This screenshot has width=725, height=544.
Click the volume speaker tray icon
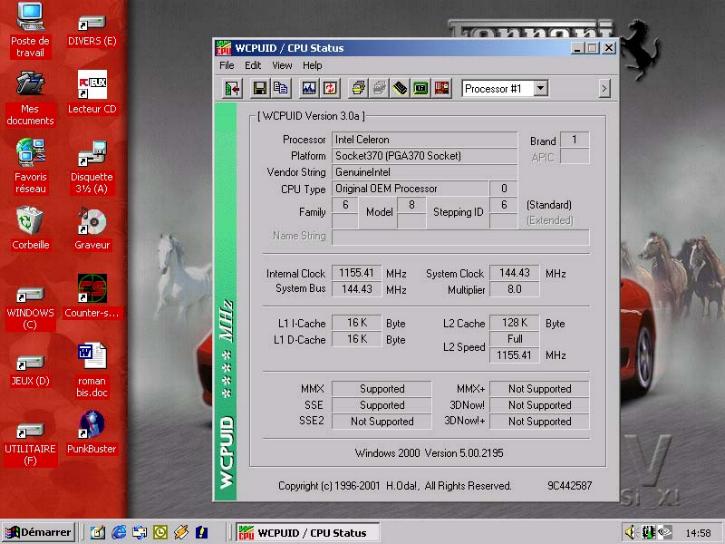631,533
